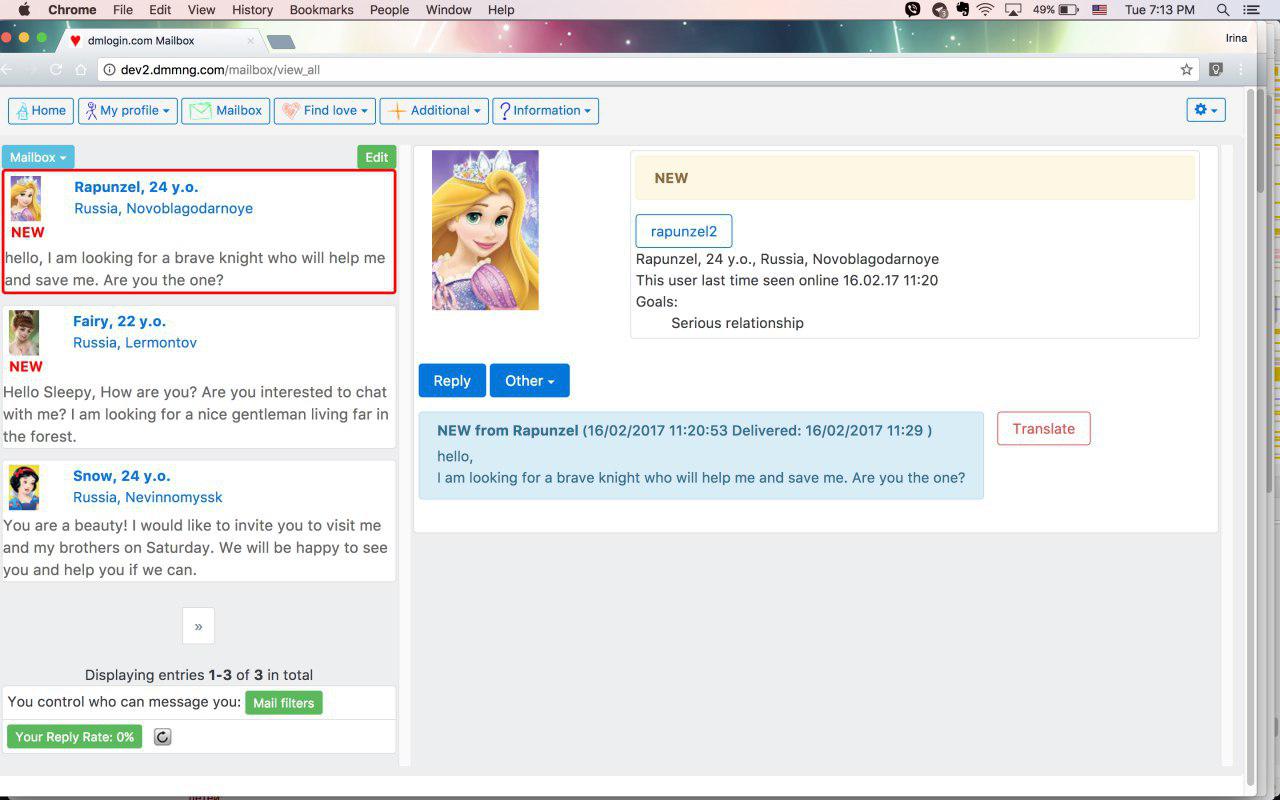Open the Edit menu in menu bar

[160, 10]
